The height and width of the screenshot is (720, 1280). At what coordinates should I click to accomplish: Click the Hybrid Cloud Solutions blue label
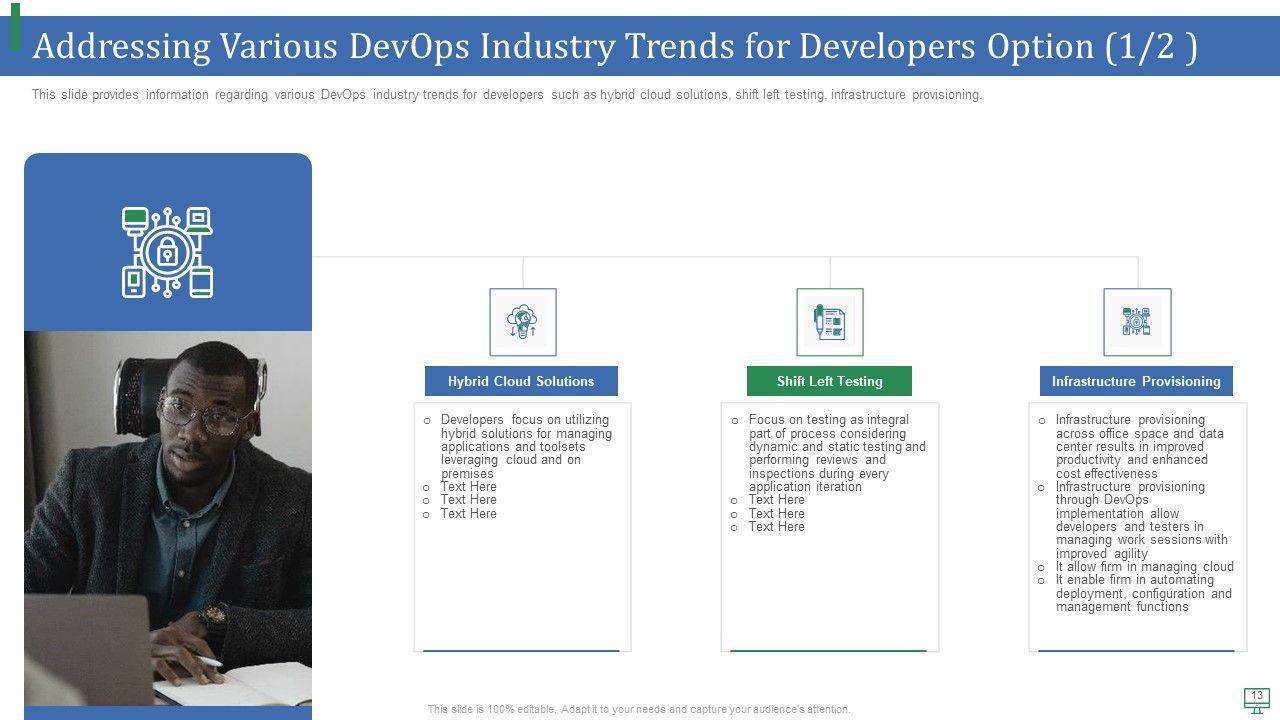[521, 381]
